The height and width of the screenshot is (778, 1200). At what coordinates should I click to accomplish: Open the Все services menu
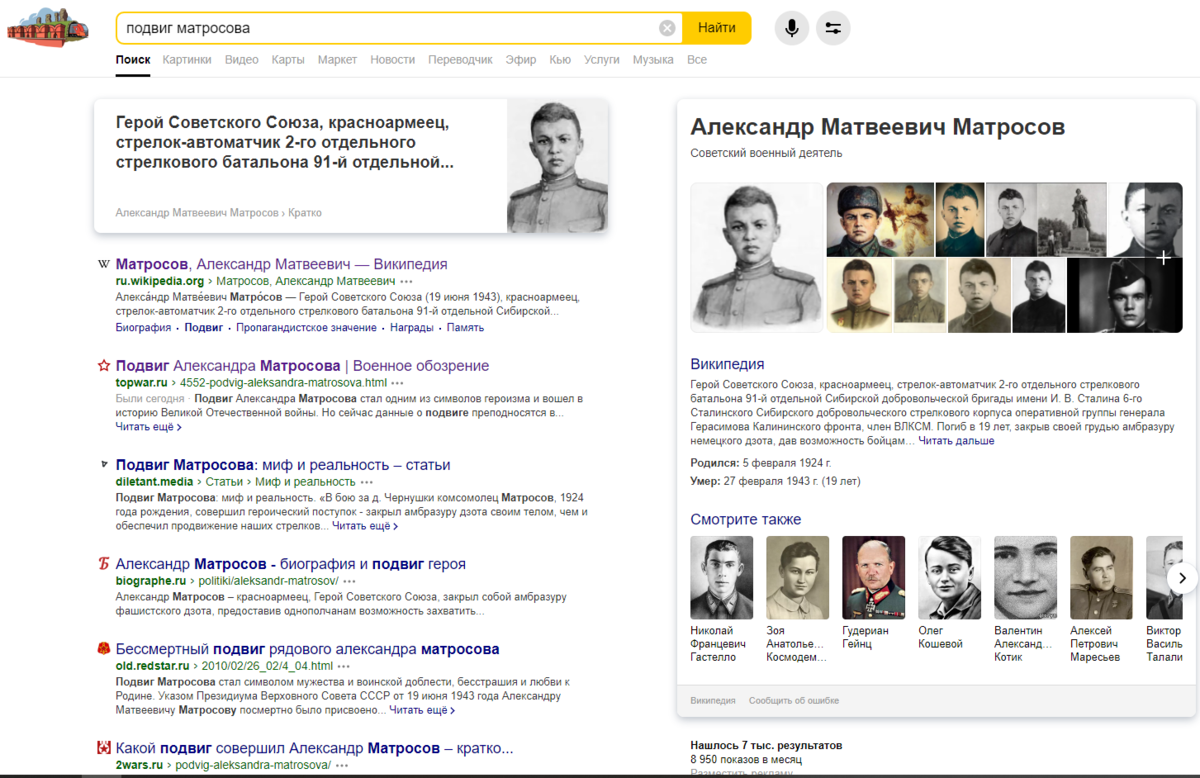[x=697, y=60]
